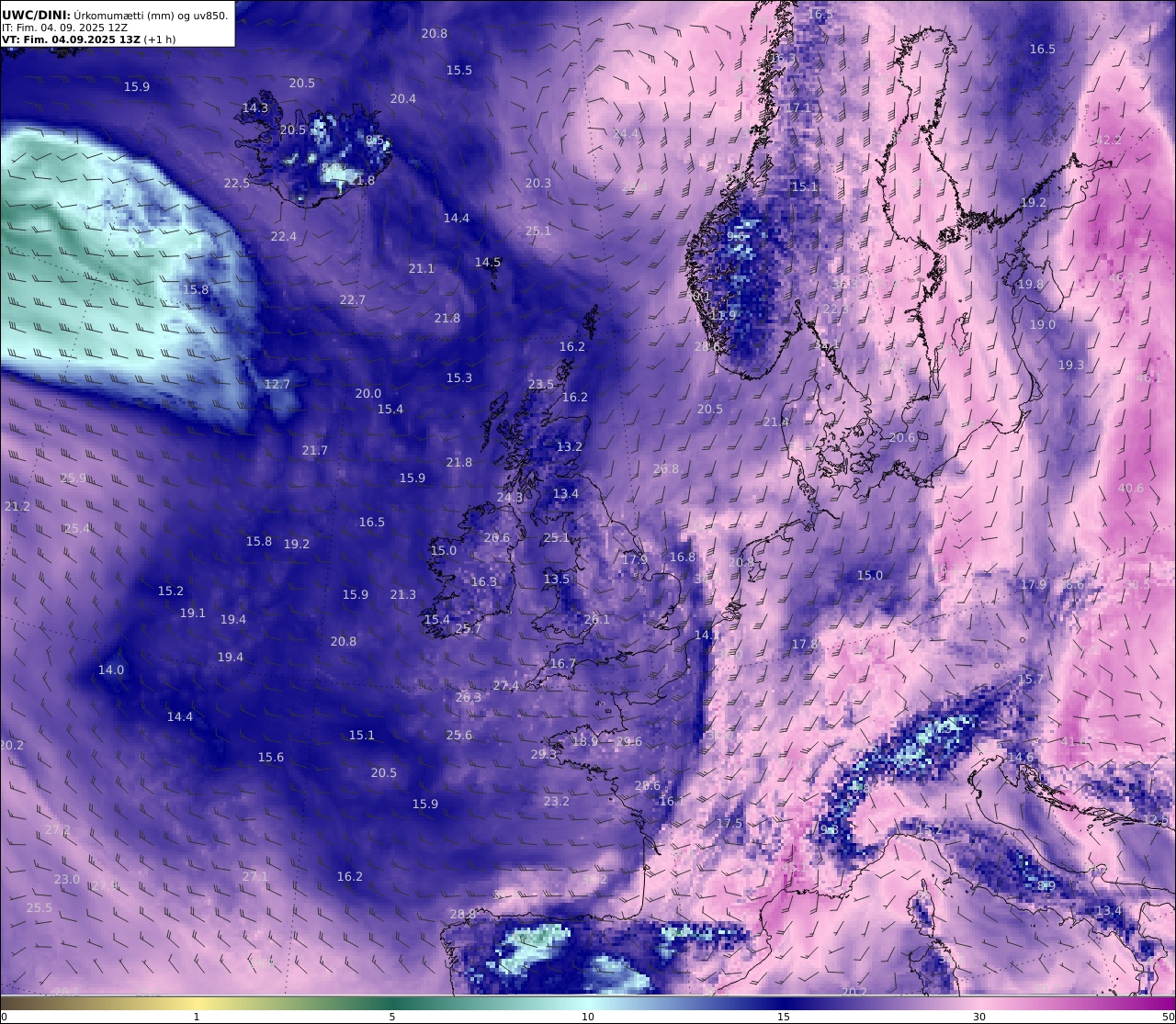Click the 23.2 value in Bay of Biscay

pyautogui.click(x=557, y=801)
